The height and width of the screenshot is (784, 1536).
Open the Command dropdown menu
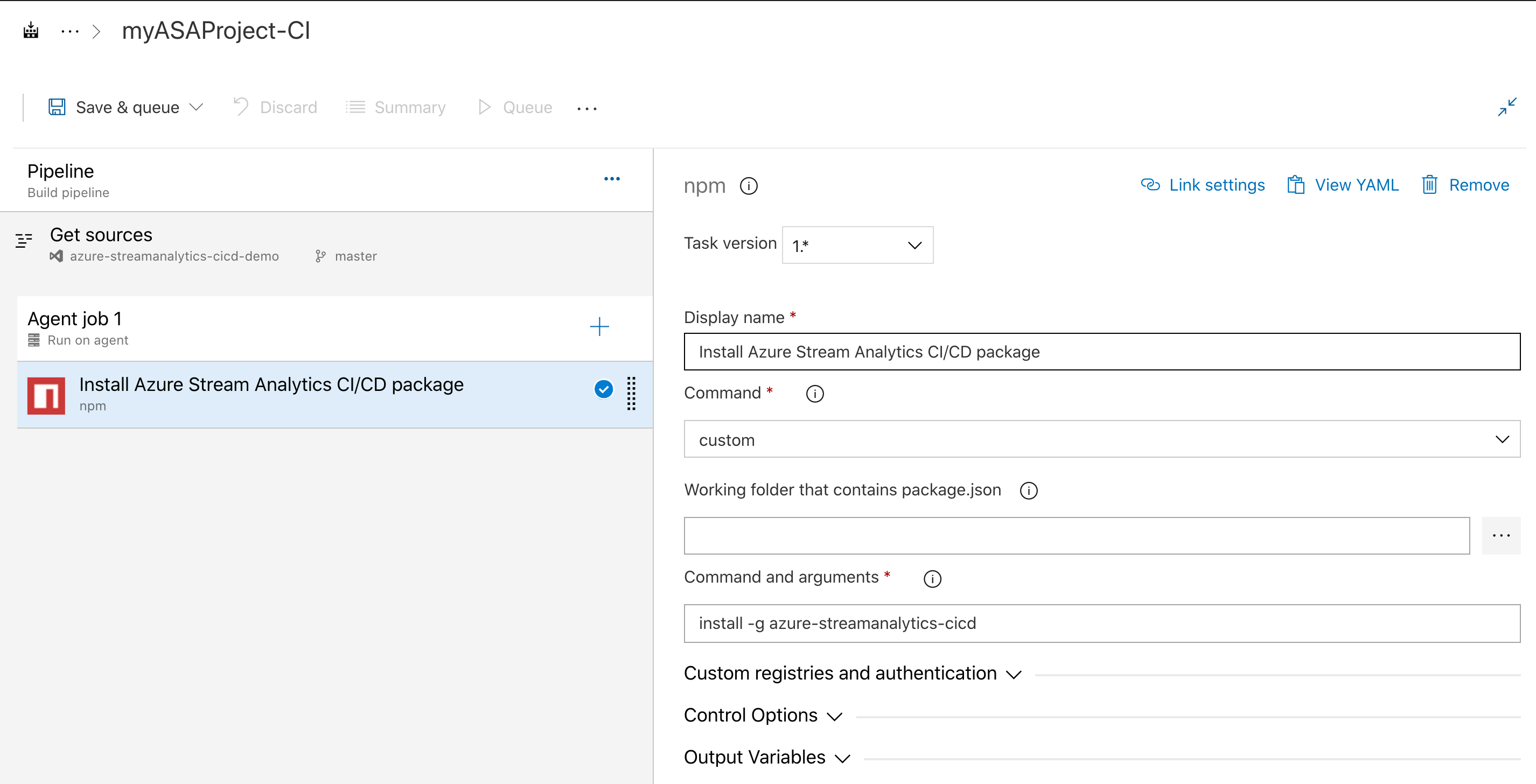coord(1099,440)
